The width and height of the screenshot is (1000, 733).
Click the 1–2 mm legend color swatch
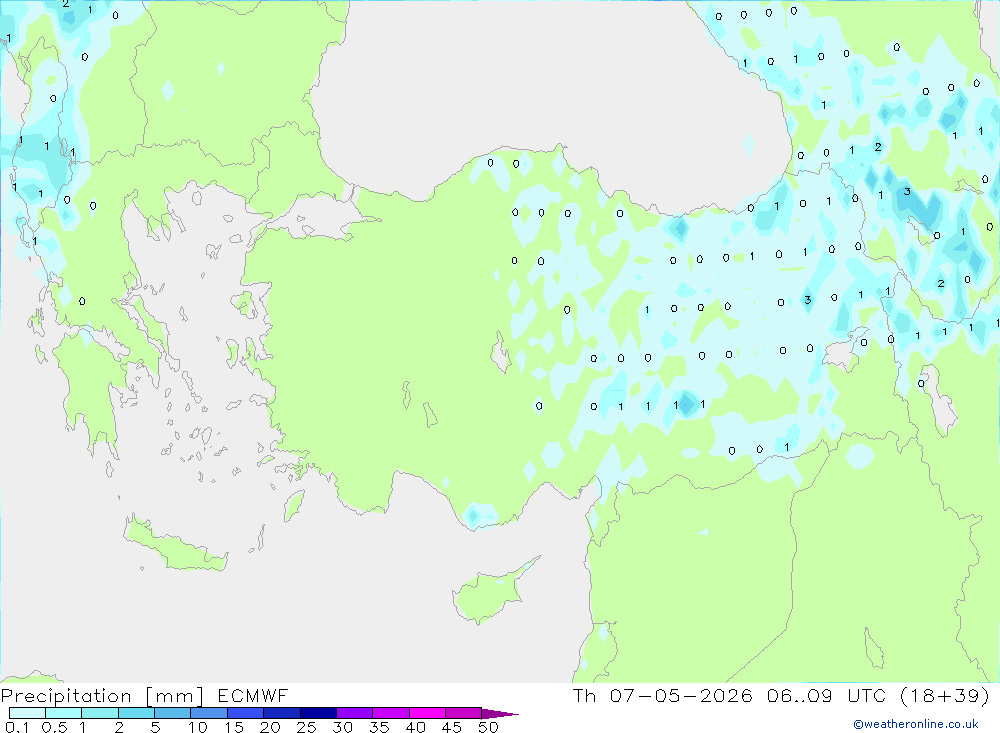[100, 713]
